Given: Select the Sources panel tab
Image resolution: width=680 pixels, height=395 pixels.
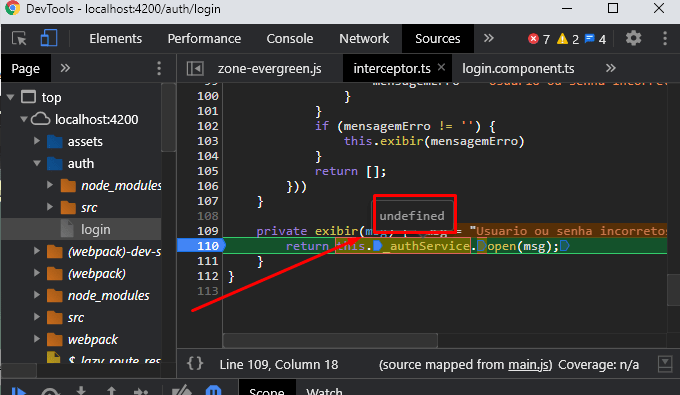Looking at the screenshot, I should tap(438, 39).
